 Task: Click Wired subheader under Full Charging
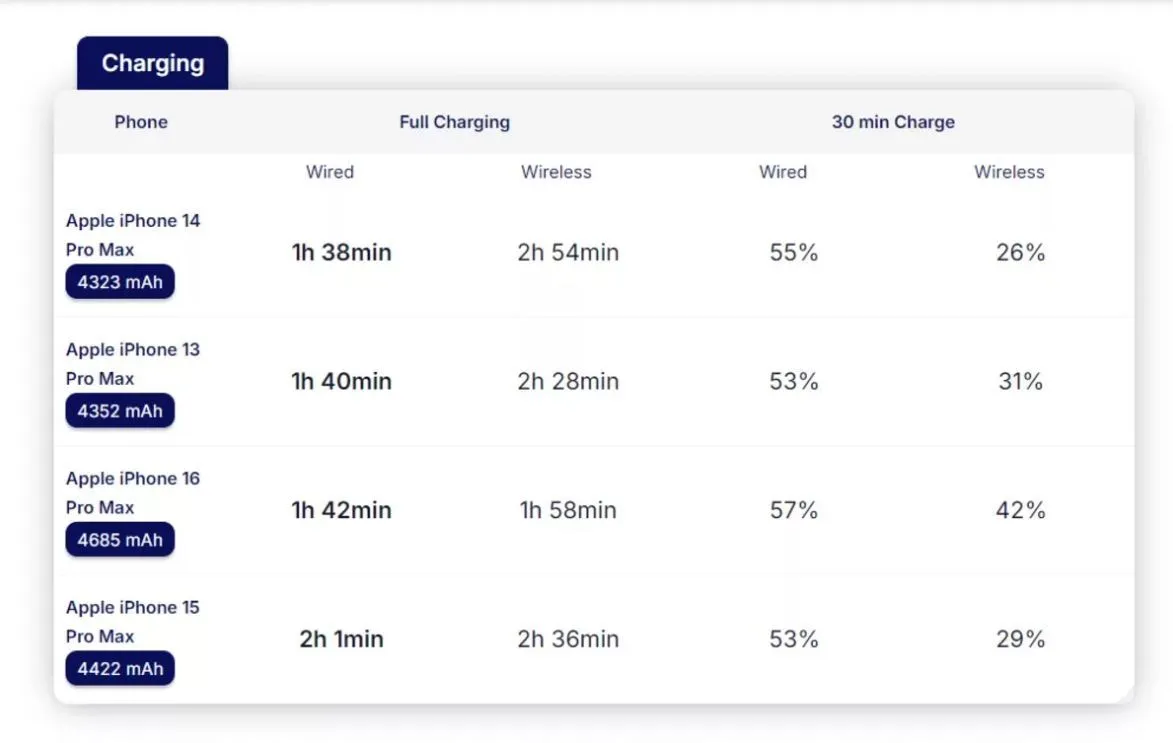[330, 172]
